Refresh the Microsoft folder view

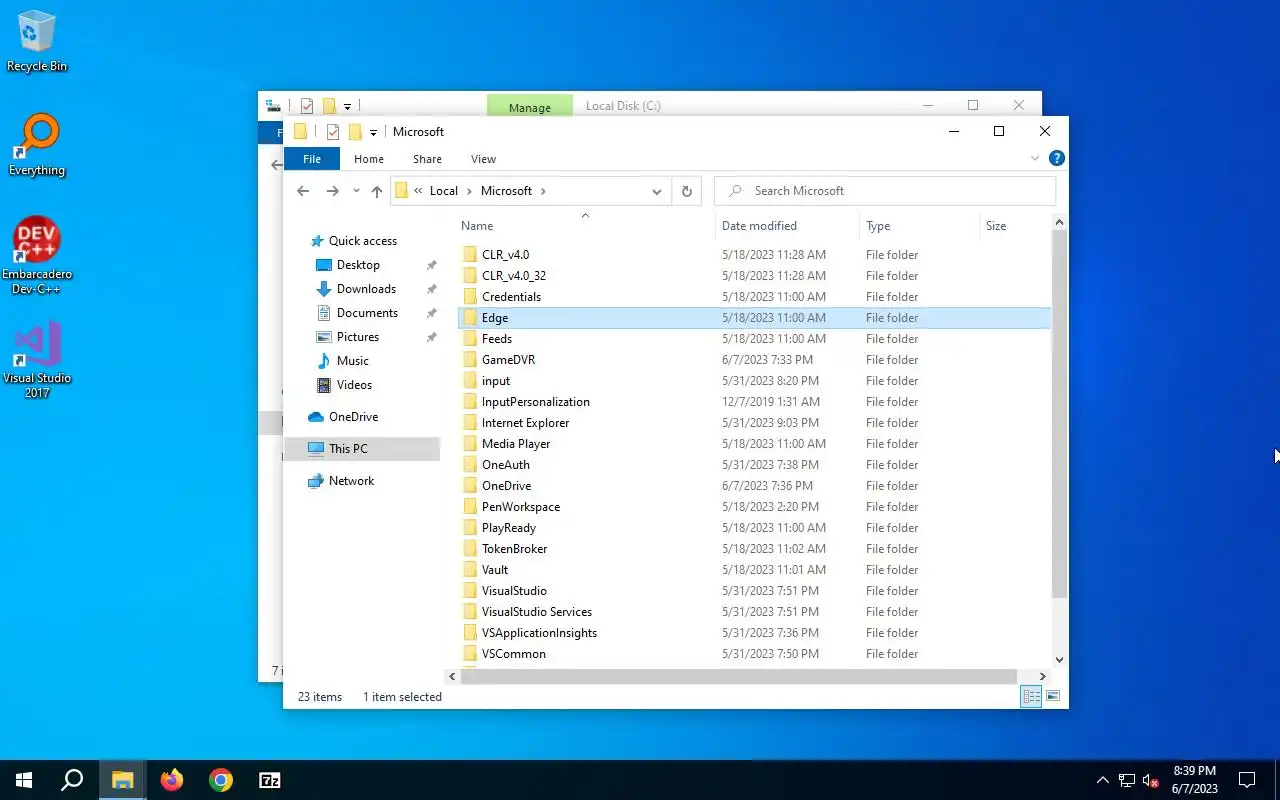686,191
